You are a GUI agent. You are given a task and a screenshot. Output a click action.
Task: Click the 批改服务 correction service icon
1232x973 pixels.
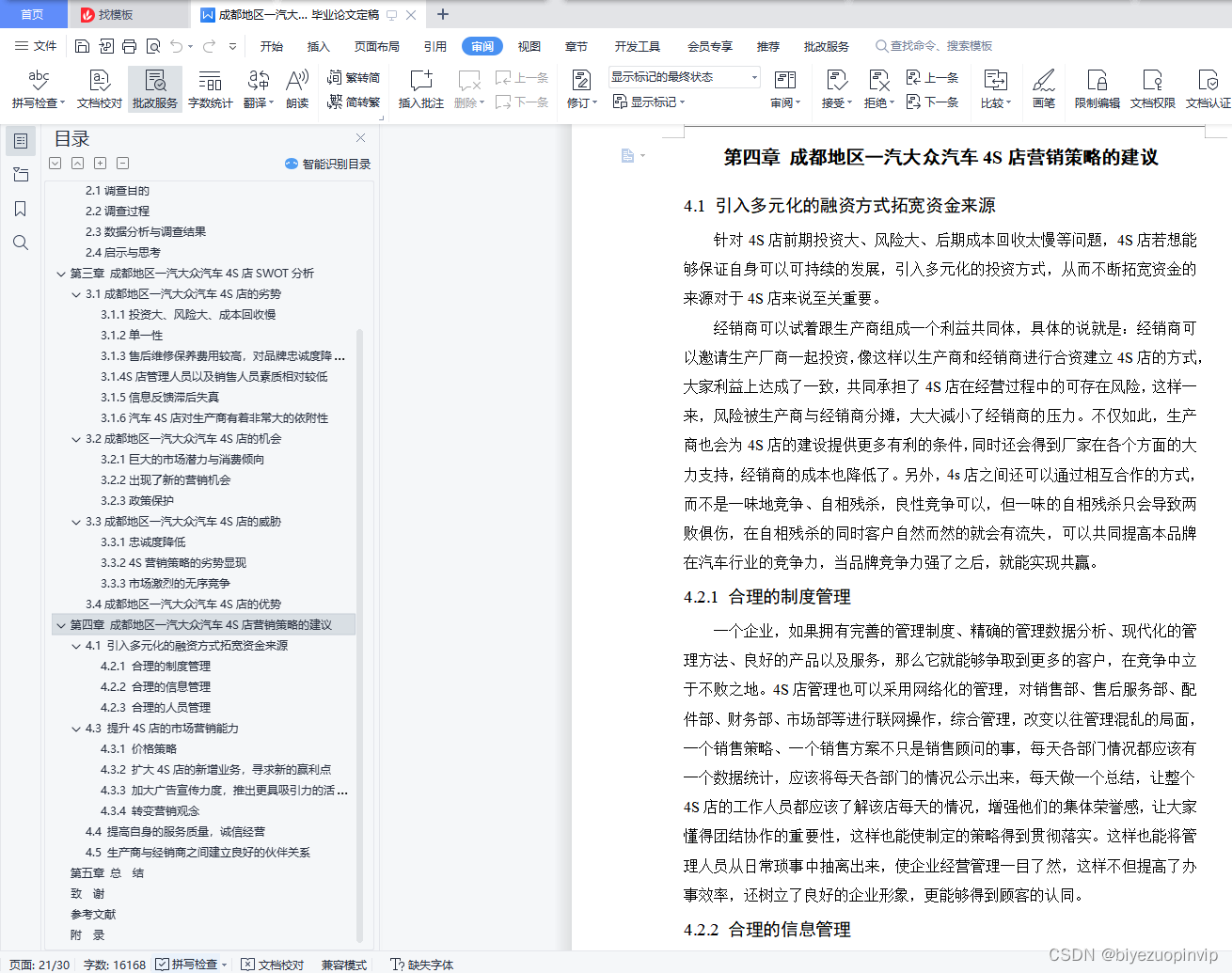tap(155, 89)
